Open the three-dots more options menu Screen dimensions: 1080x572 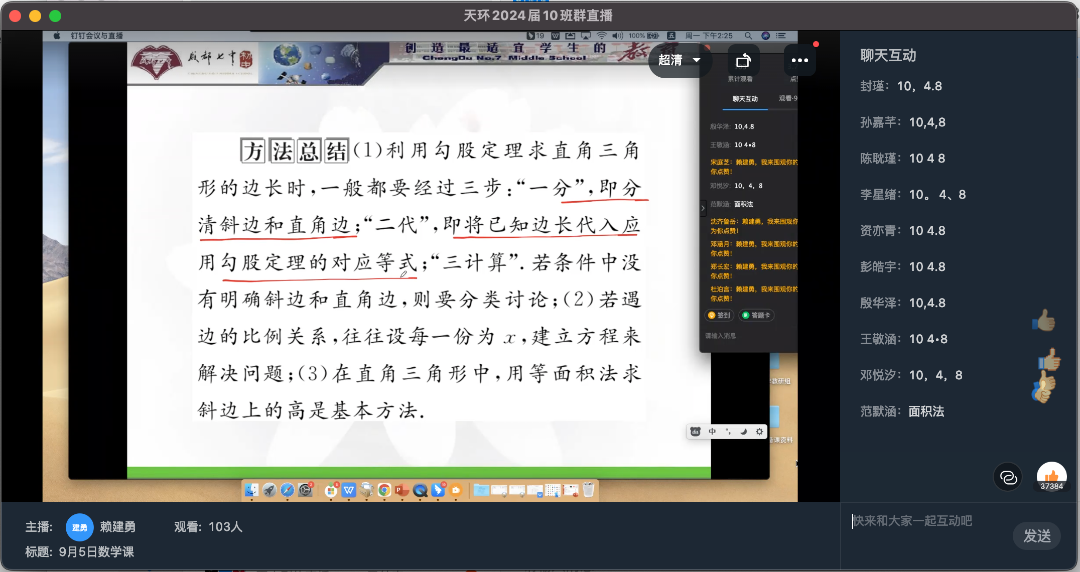coord(800,61)
